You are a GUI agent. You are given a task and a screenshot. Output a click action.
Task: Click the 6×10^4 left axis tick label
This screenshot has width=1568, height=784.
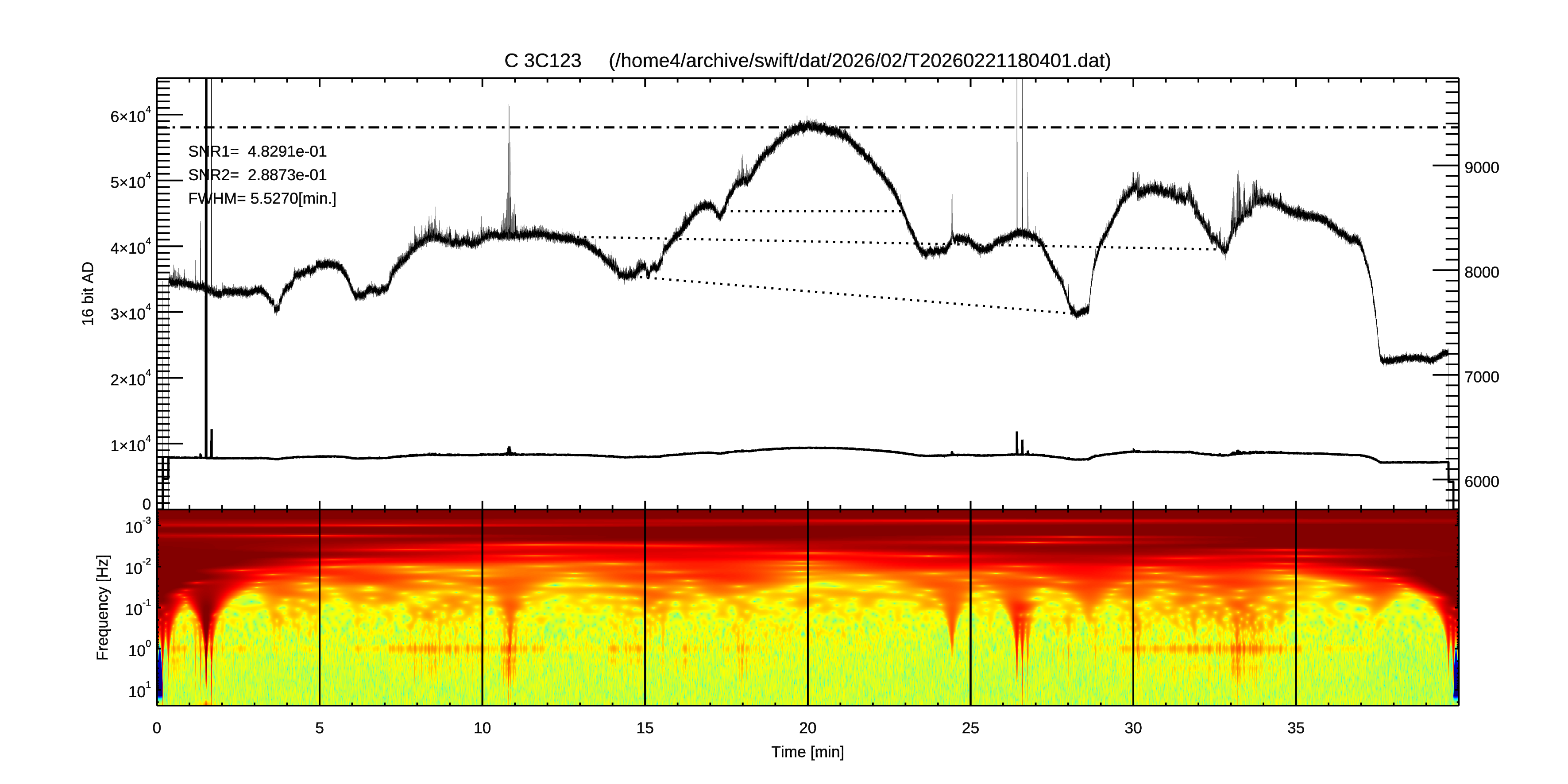(x=130, y=116)
